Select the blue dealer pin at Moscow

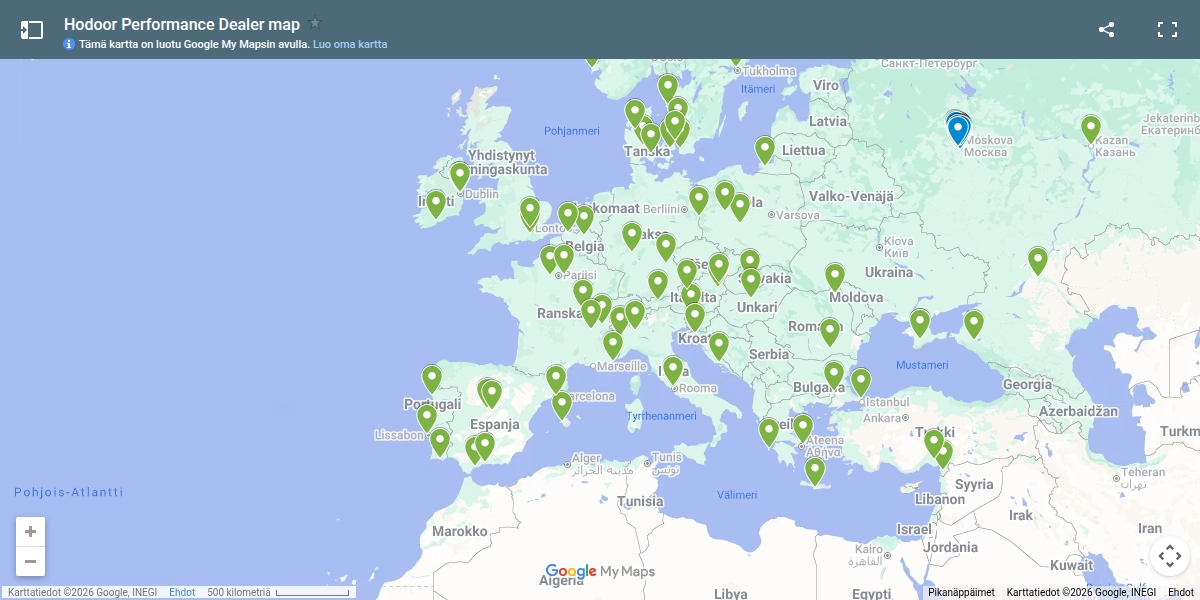958,131
